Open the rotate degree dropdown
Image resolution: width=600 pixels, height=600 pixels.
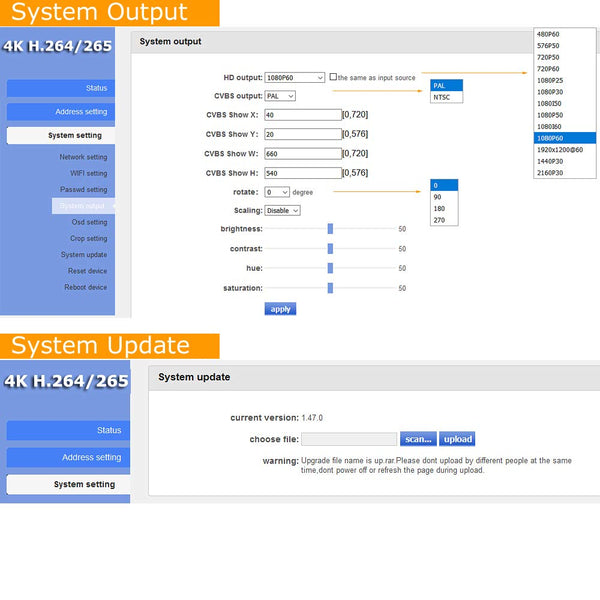pos(277,192)
